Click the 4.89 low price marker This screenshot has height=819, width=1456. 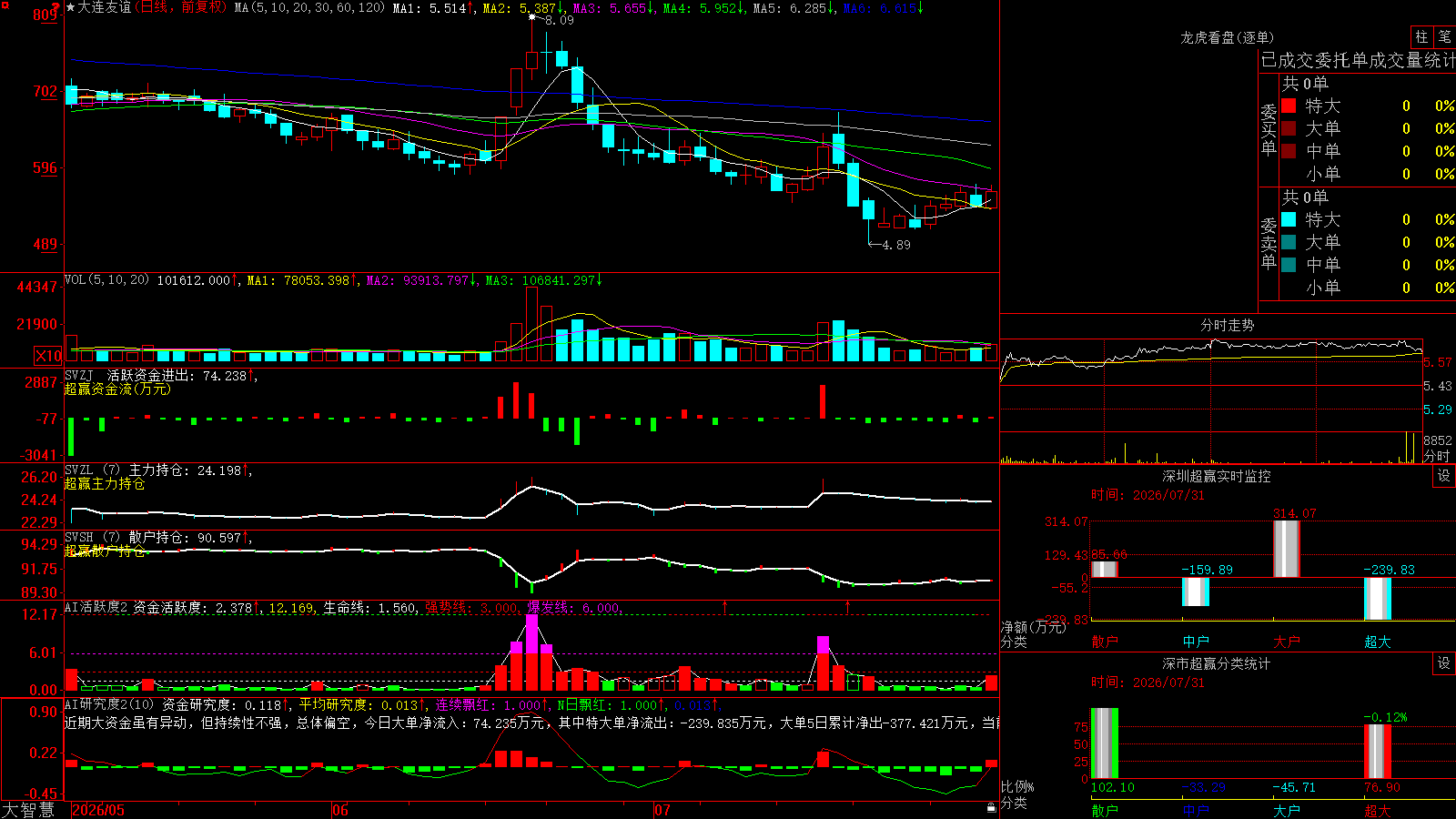(x=895, y=245)
